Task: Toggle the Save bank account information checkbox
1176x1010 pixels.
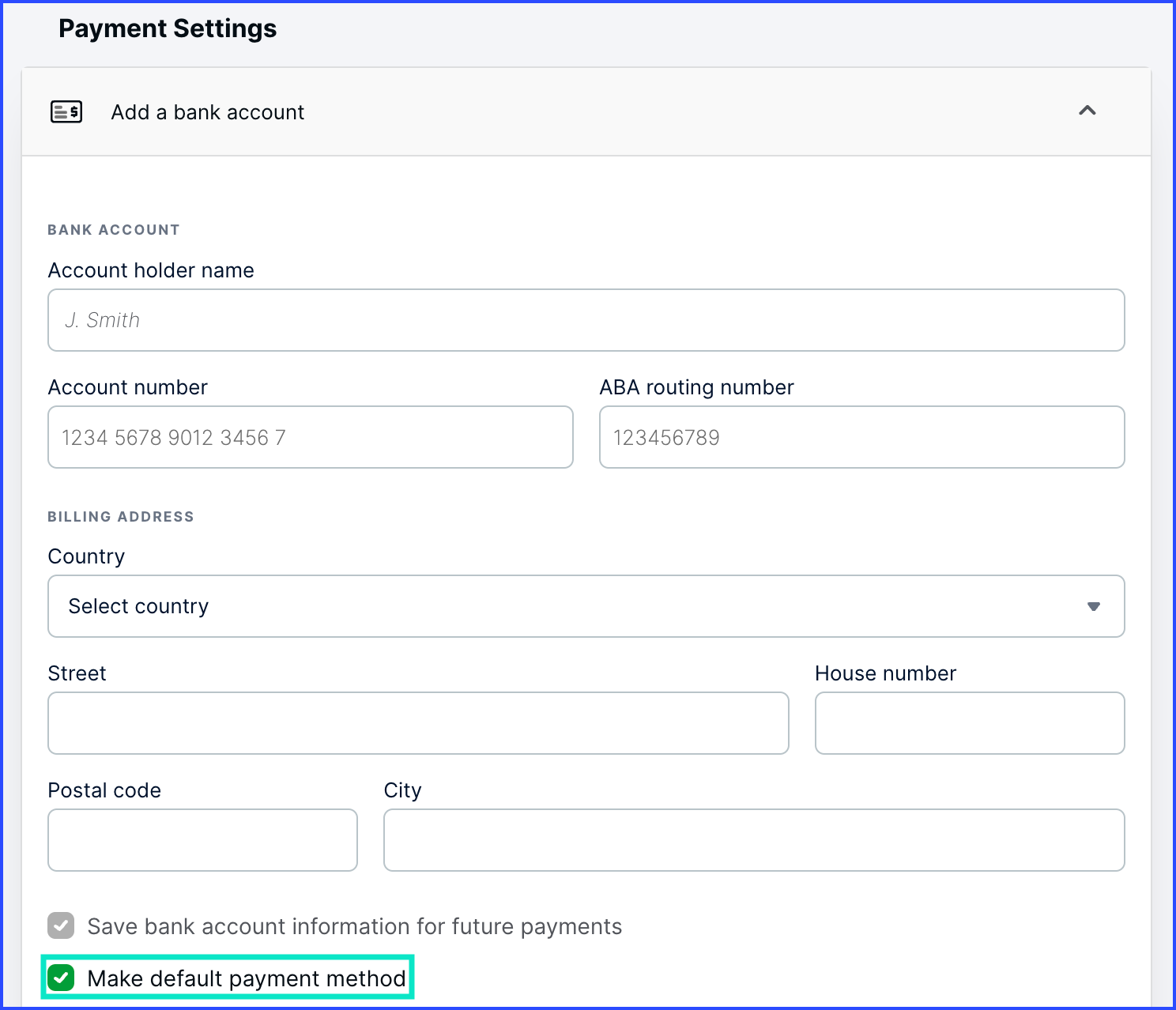Action: pos(61,925)
